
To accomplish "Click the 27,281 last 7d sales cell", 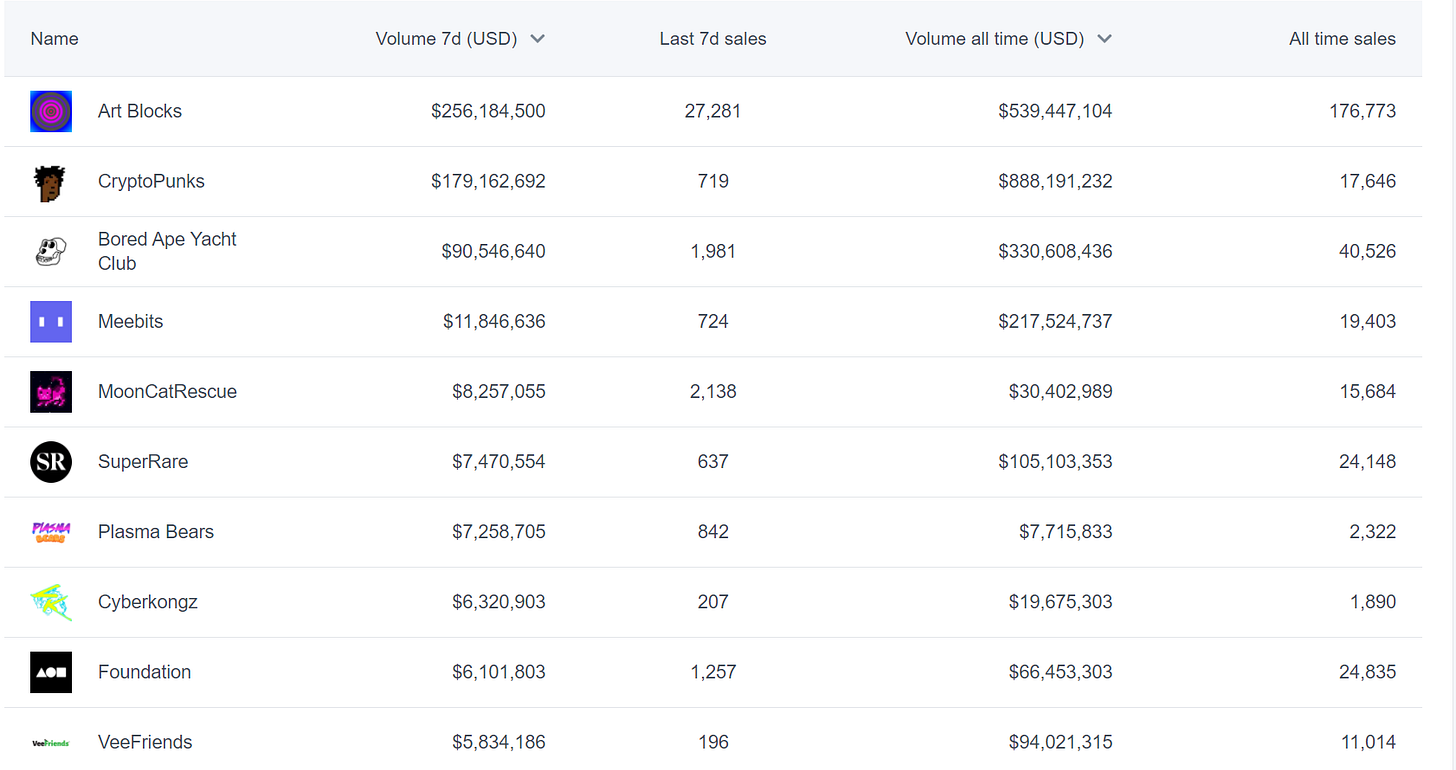I will (713, 111).
